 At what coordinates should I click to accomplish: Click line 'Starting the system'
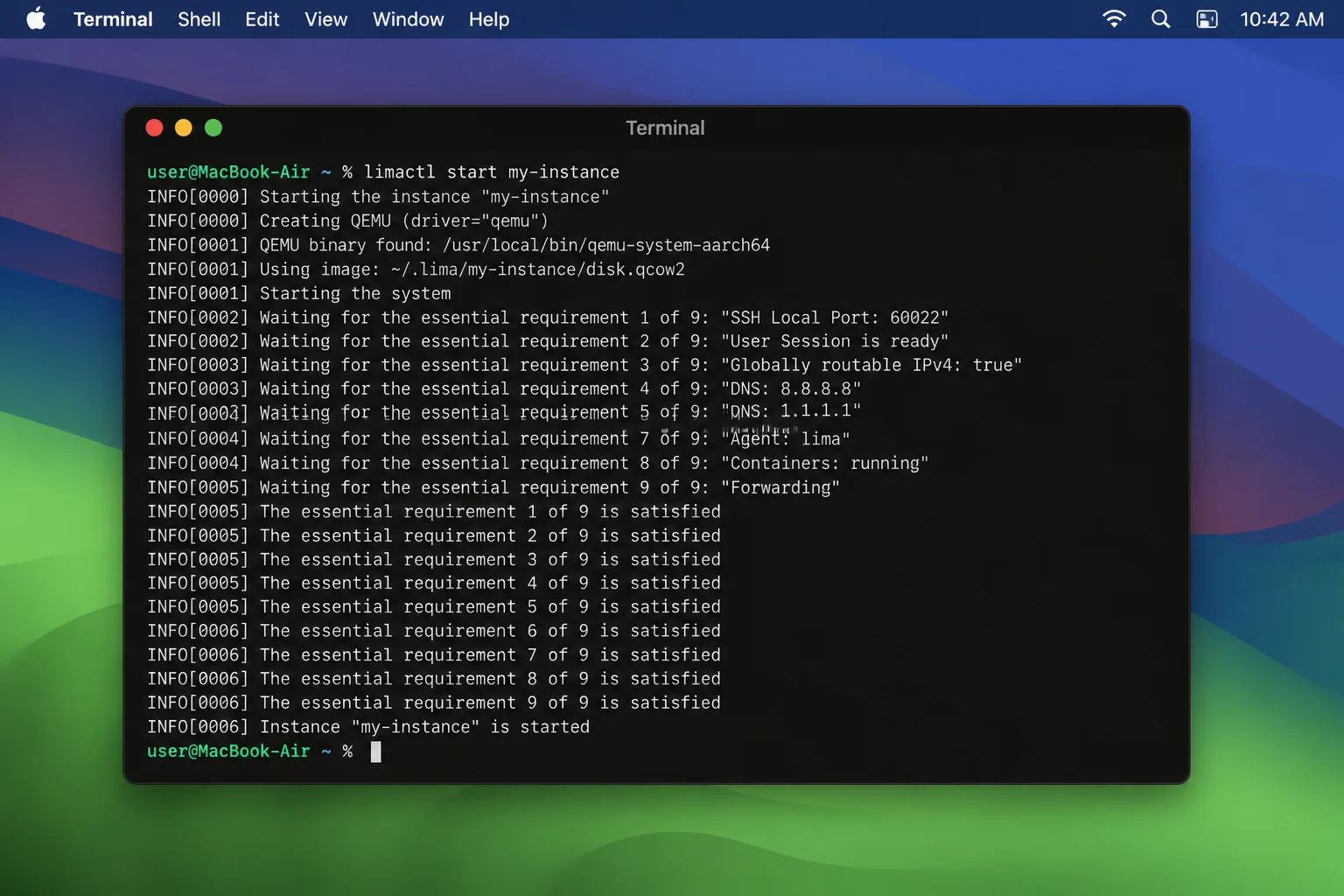coord(355,293)
